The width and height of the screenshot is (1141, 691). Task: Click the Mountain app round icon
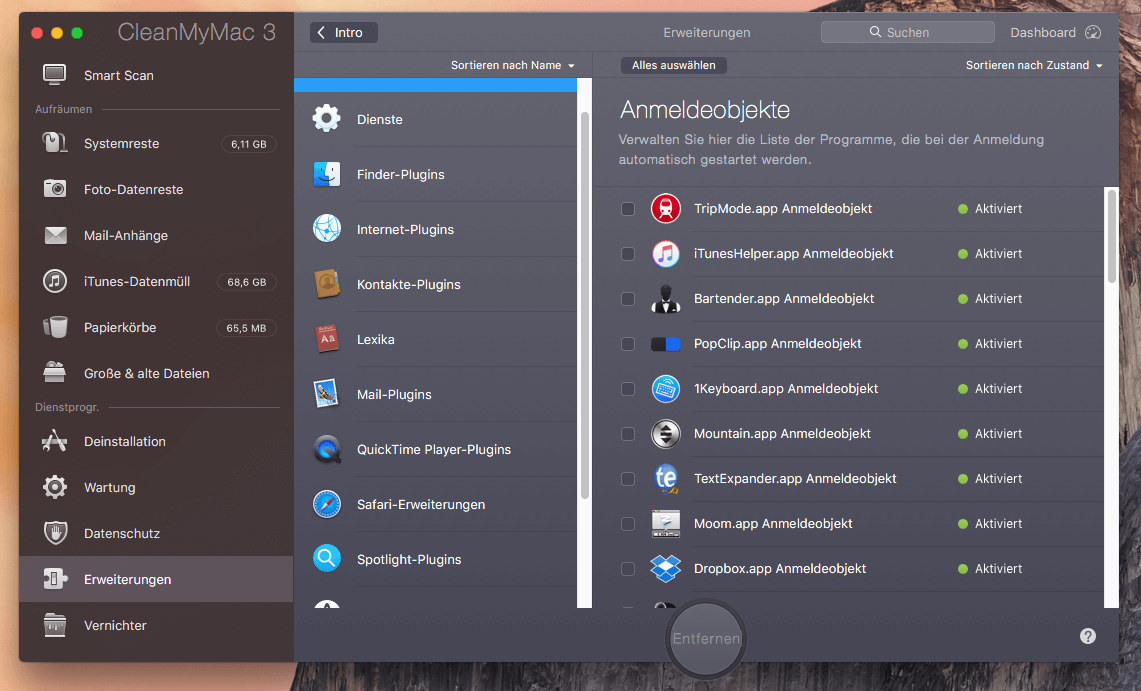pyautogui.click(x=665, y=434)
